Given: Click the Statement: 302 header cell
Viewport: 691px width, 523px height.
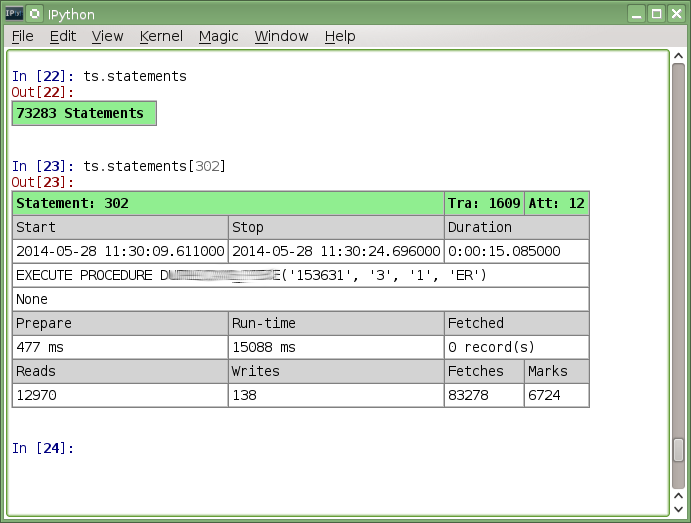Looking at the screenshot, I should click(x=228, y=203).
